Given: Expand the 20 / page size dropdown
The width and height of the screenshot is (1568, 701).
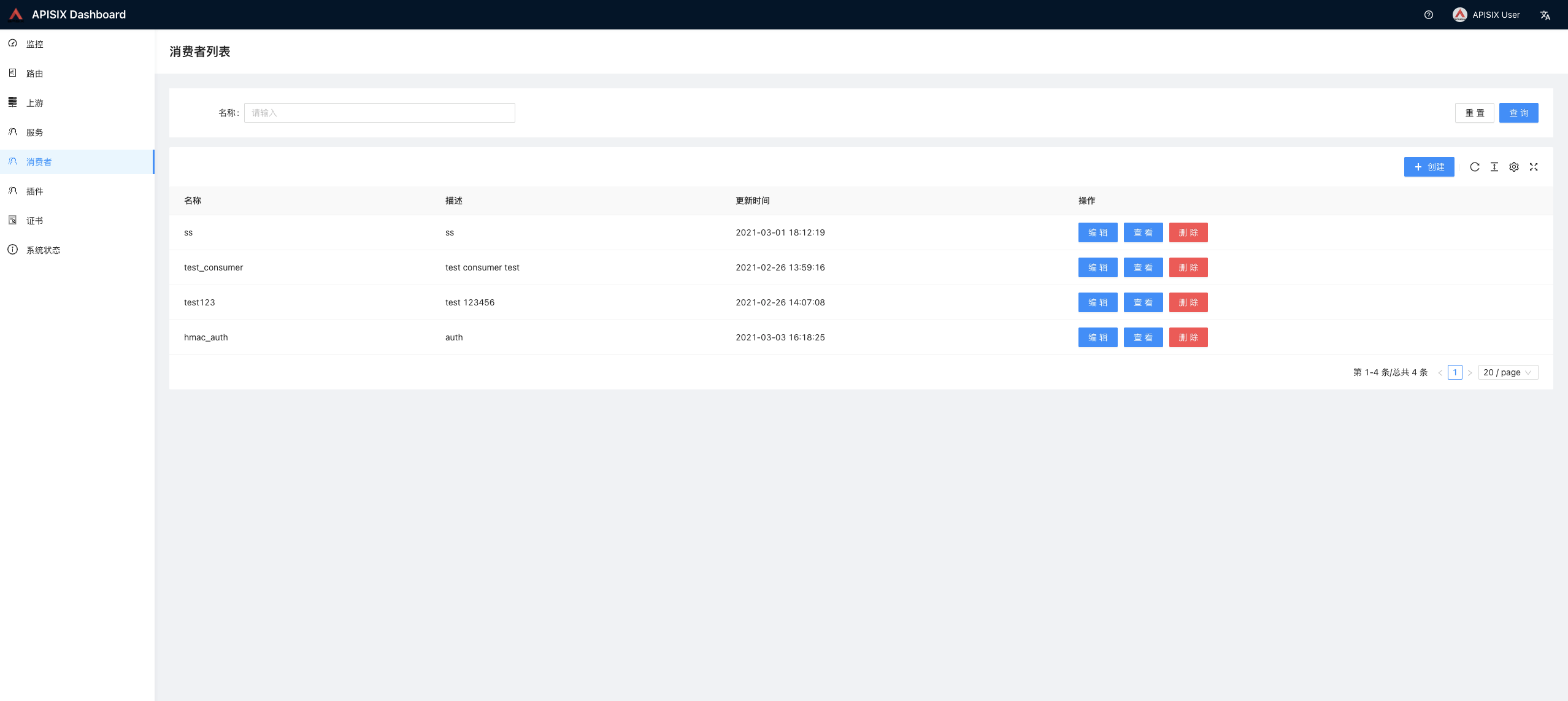Looking at the screenshot, I should pyautogui.click(x=1507, y=372).
